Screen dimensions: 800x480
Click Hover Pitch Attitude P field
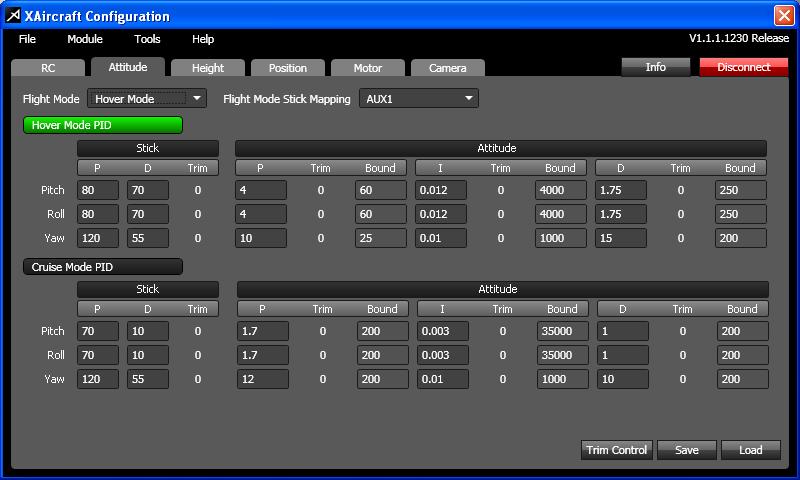pos(261,190)
